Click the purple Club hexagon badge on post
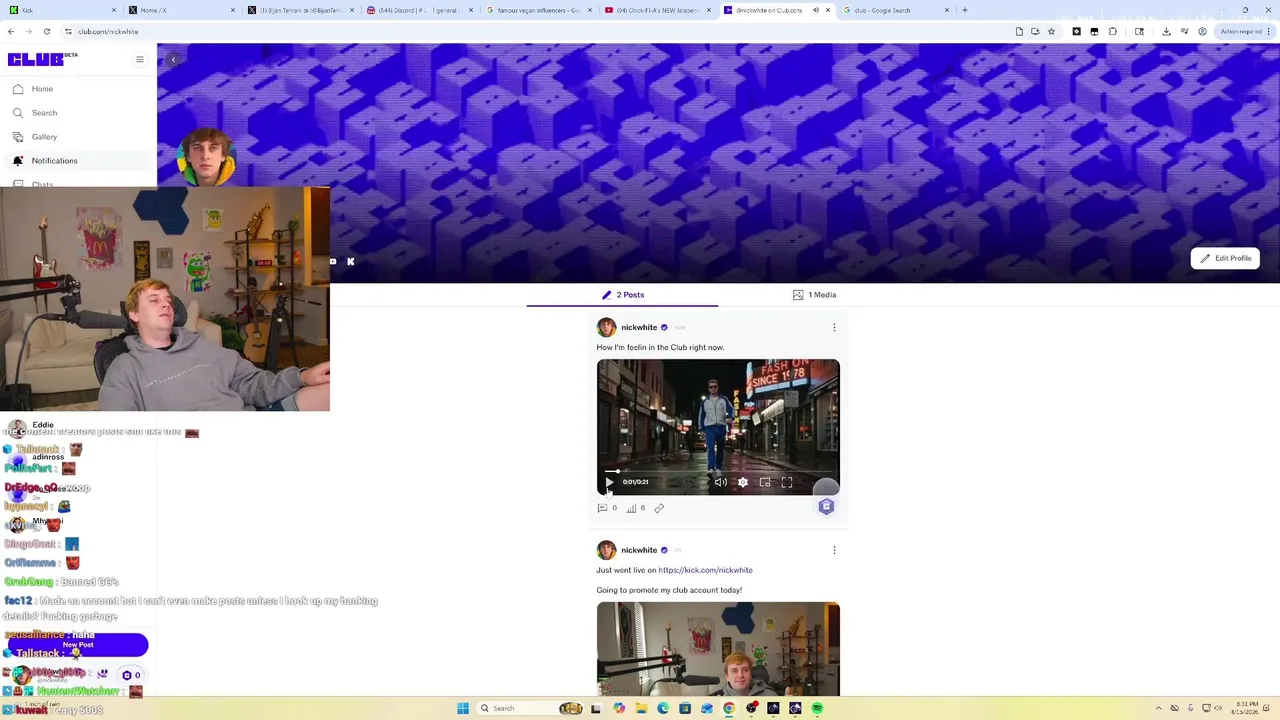The image size is (1280, 720). [x=826, y=507]
